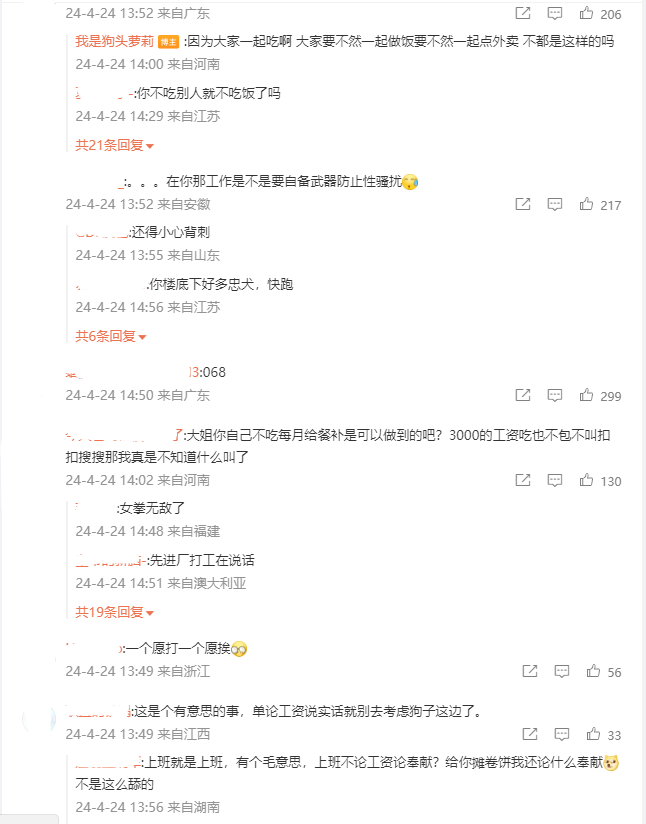Reply to the 一个愿打一个愿挨 comment
This screenshot has height=824, width=646.
562,672
